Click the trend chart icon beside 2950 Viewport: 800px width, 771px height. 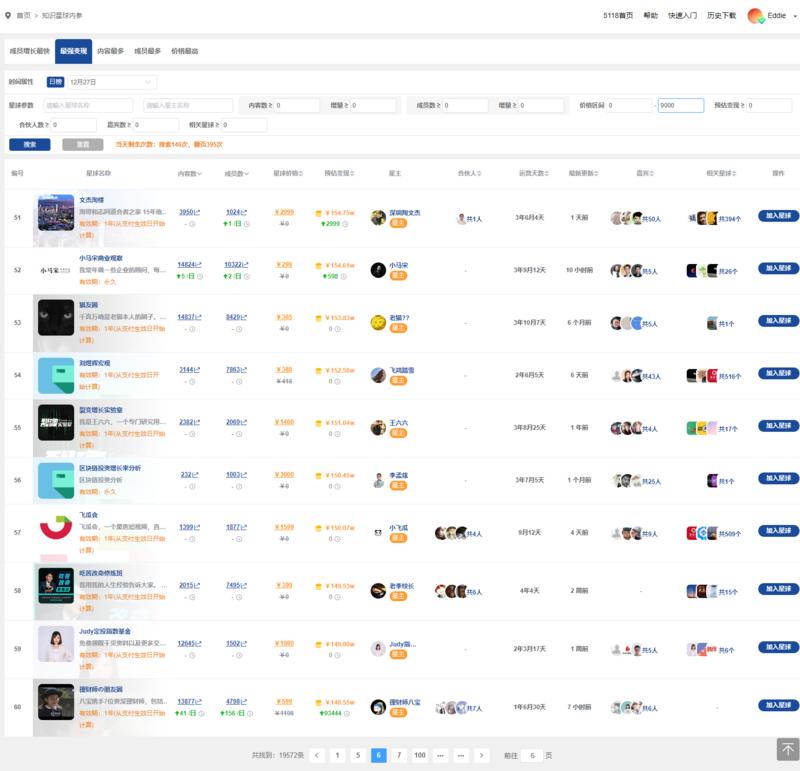pos(197,212)
